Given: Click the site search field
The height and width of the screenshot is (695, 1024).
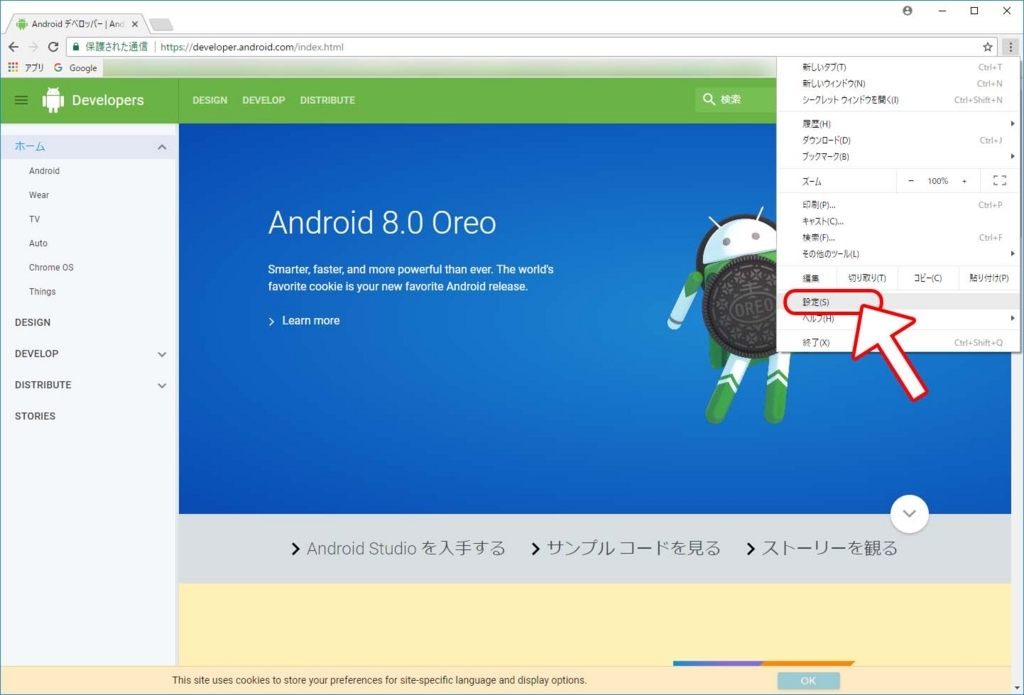Looking at the screenshot, I should 736,99.
